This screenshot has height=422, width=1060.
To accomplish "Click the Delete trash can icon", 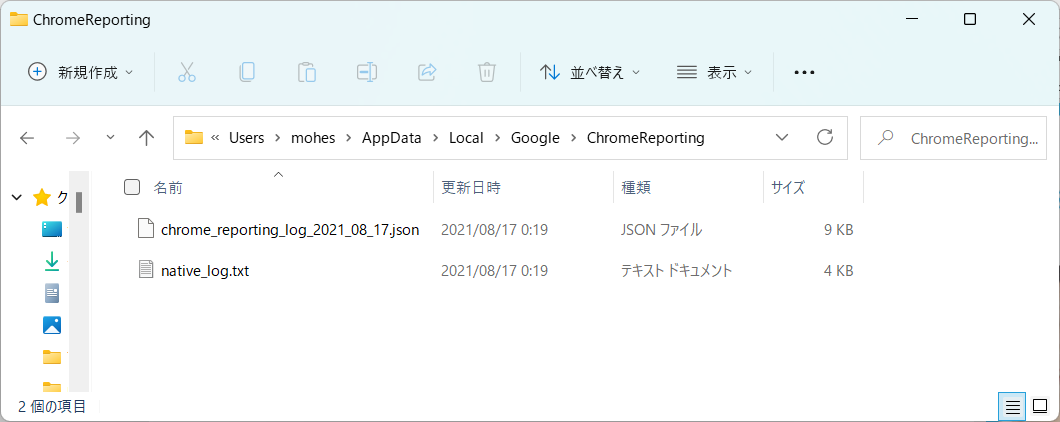I will coord(487,72).
